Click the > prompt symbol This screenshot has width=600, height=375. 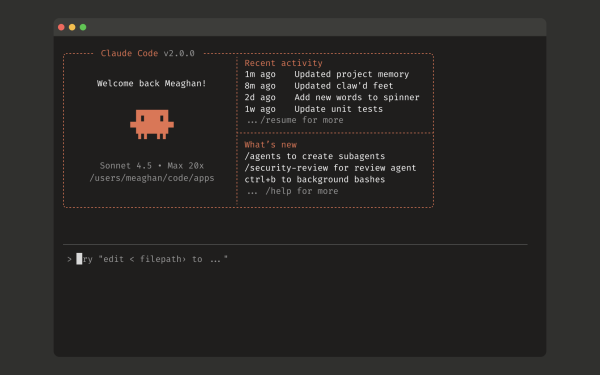click(x=69, y=259)
